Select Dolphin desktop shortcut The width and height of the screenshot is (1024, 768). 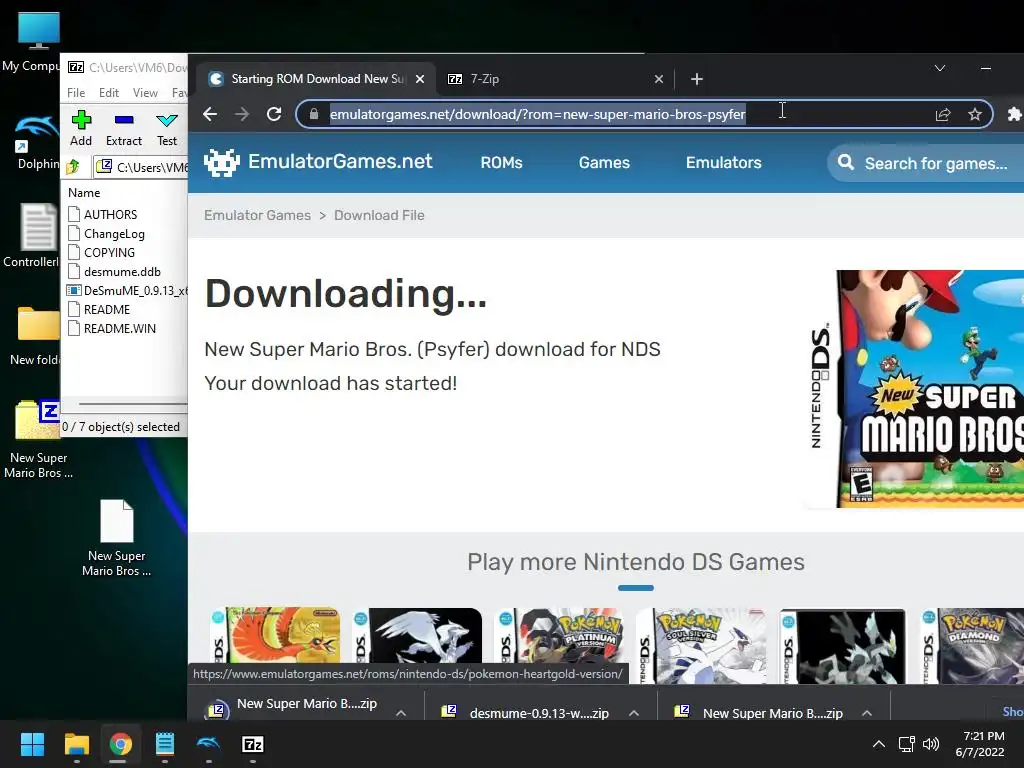click(36, 142)
